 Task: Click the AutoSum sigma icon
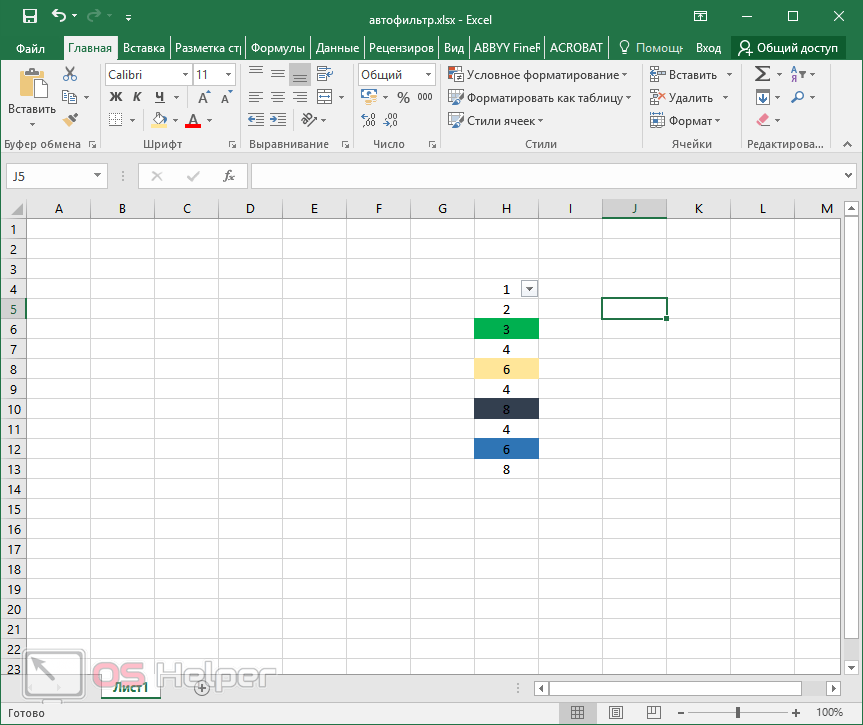tap(762, 74)
